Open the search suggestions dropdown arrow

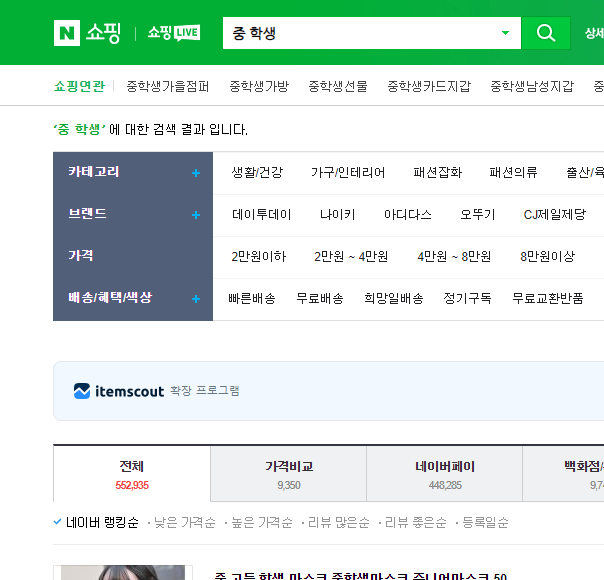[505, 33]
